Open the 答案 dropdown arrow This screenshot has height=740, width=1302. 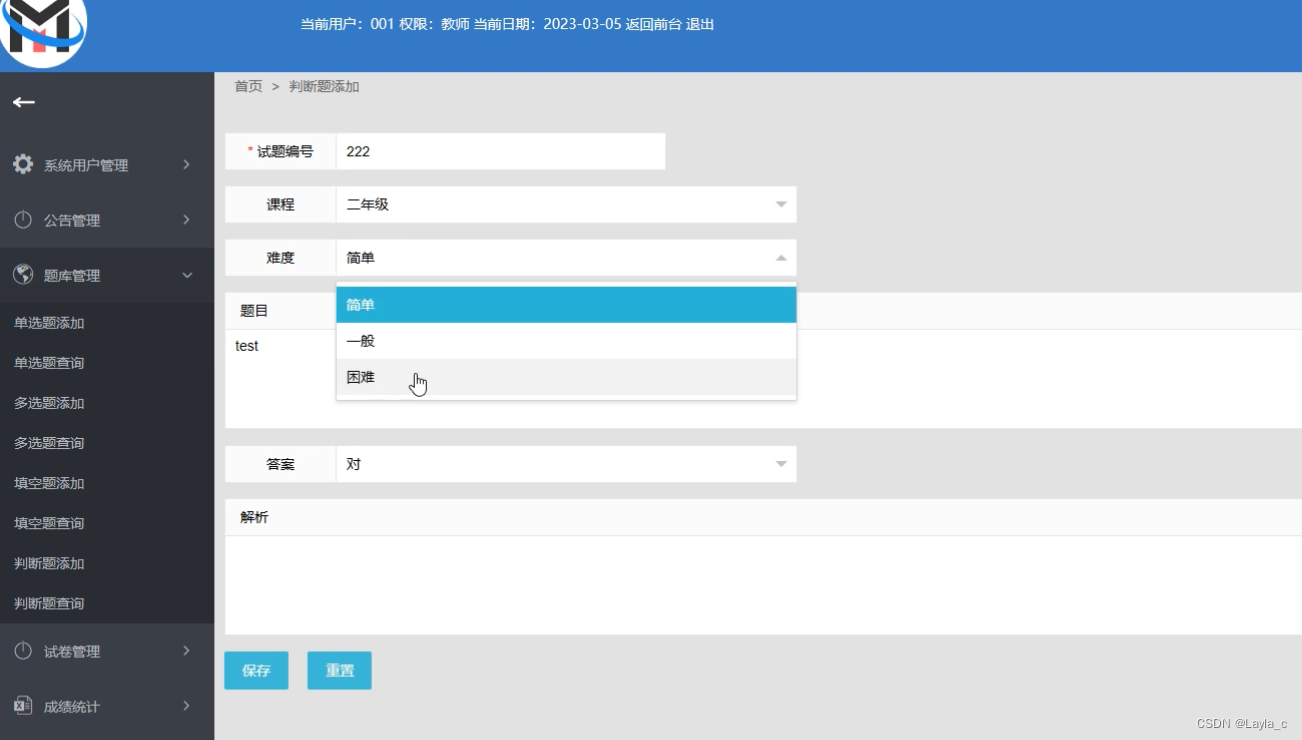pos(781,464)
